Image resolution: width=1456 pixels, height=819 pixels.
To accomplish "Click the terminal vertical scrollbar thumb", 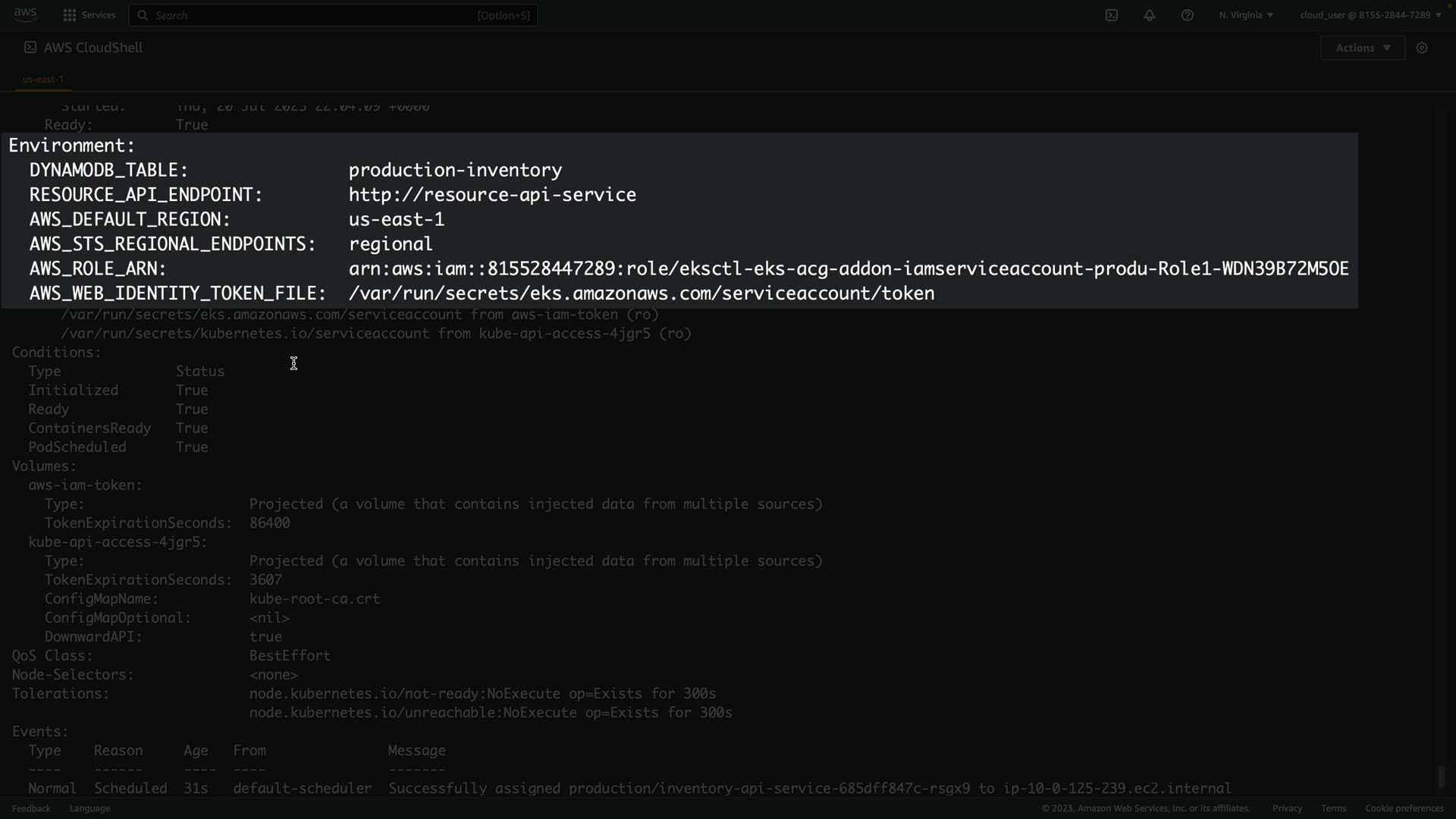I will pos(1442,777).
